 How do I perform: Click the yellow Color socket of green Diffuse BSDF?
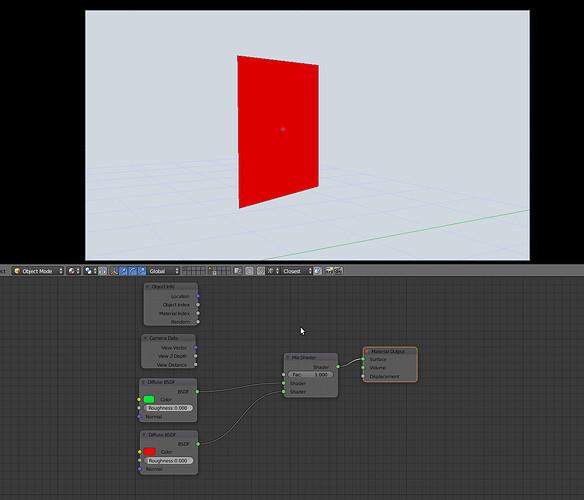click(139, 399)
